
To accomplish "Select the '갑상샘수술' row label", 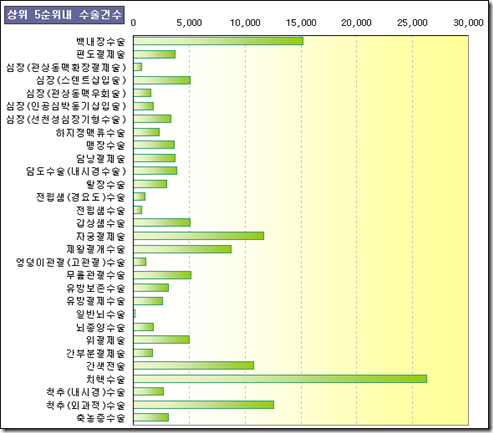I will coord(100,223).
